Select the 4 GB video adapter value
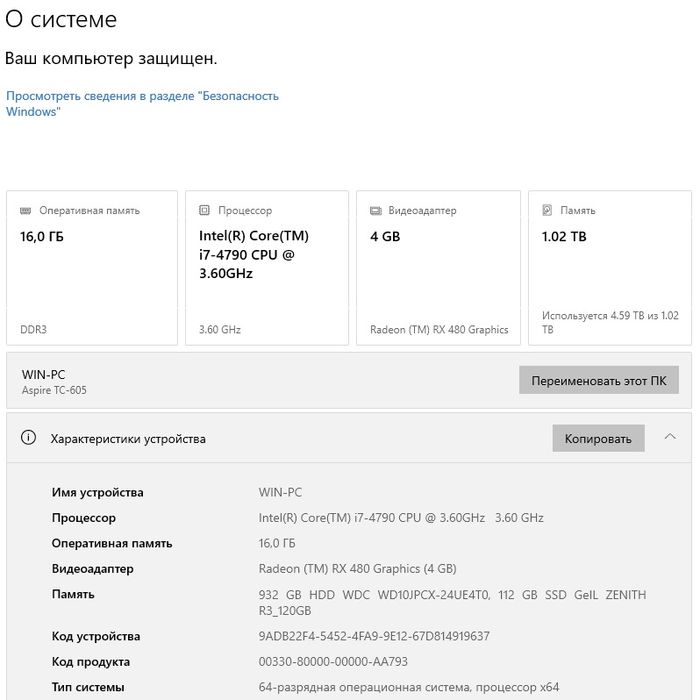This screenshot has height=700, width=700. pos(385,236)
